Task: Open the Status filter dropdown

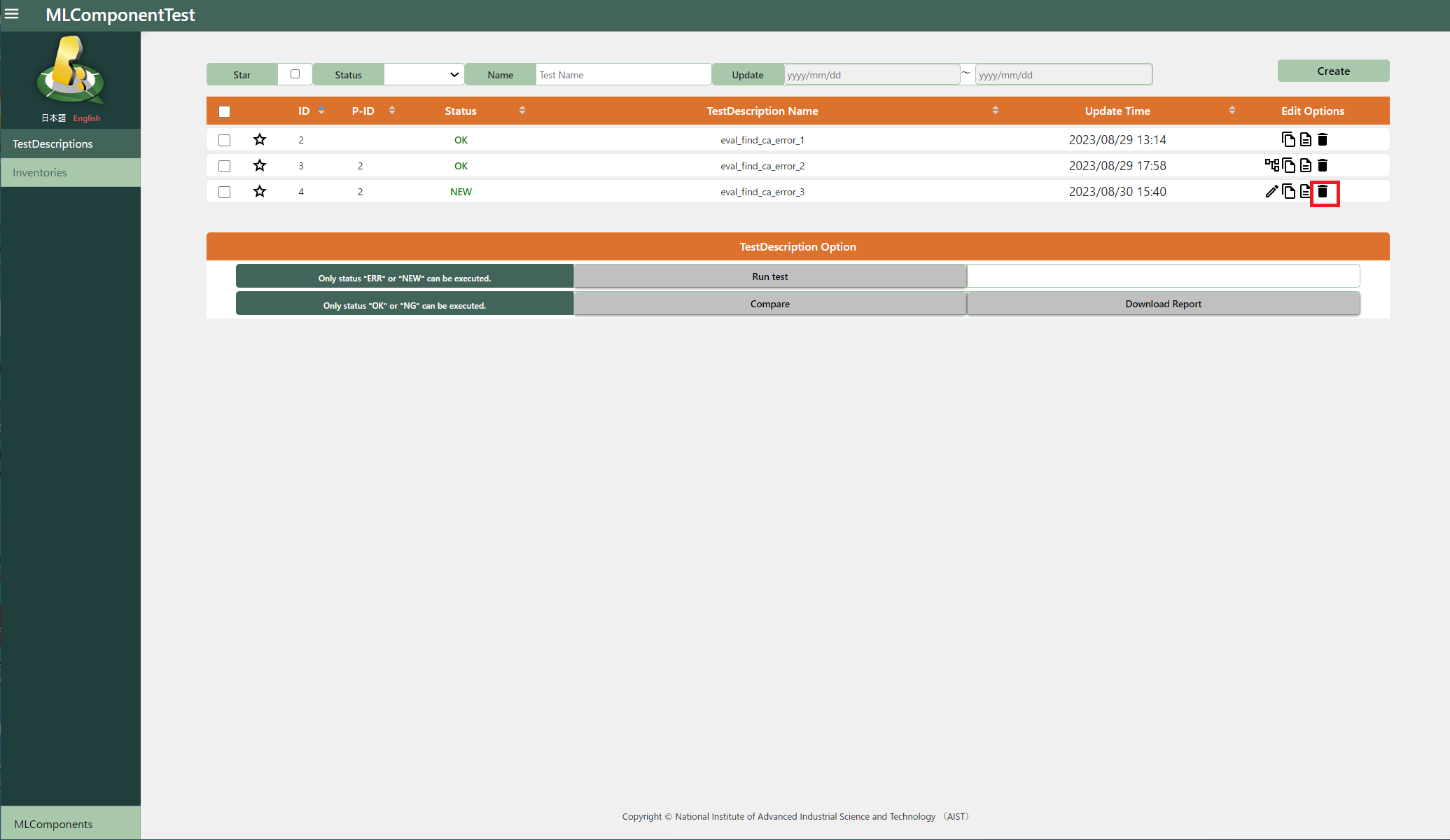Action: (x=424, y=74)
